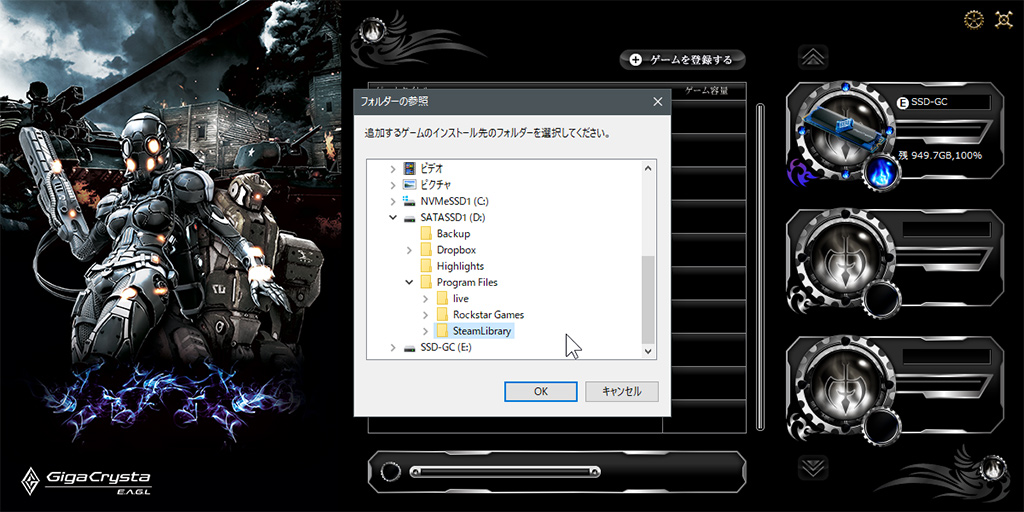1024x512 pixels.
Task: Select the Program Files folder icon
Action: pos(426,283)
